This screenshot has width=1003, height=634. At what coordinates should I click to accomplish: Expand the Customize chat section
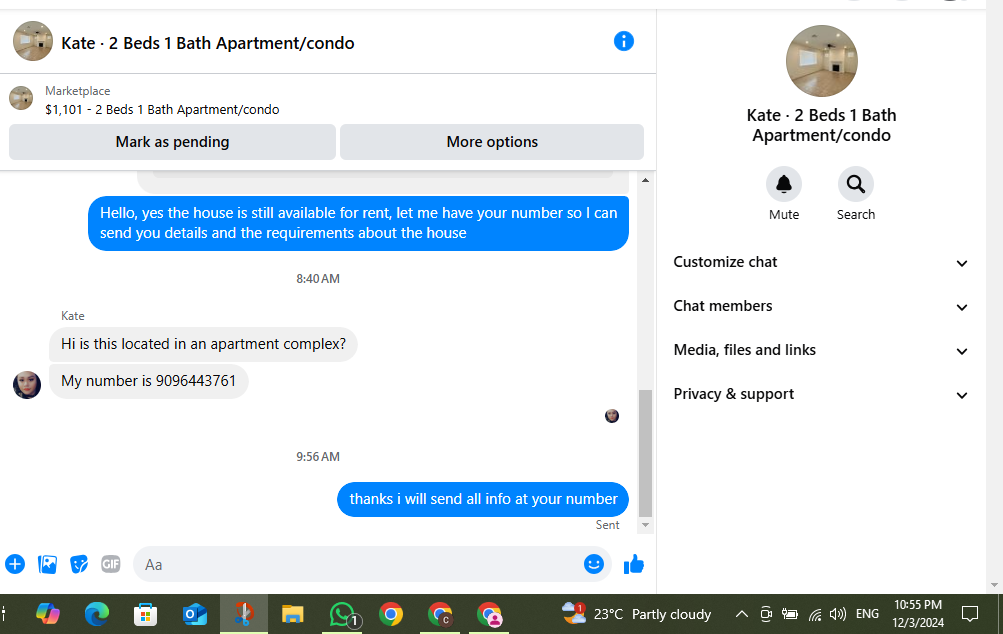821,262
